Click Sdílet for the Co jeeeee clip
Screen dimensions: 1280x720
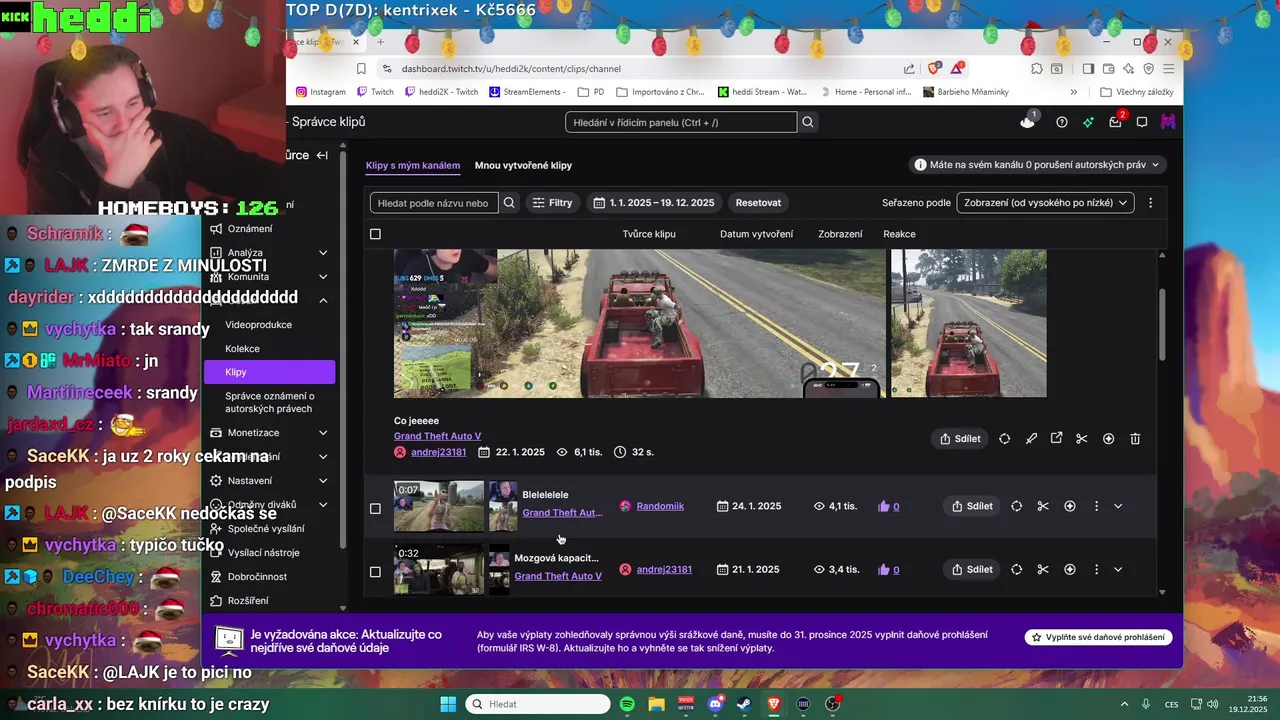pyautogui.click(x=960, y=438)
